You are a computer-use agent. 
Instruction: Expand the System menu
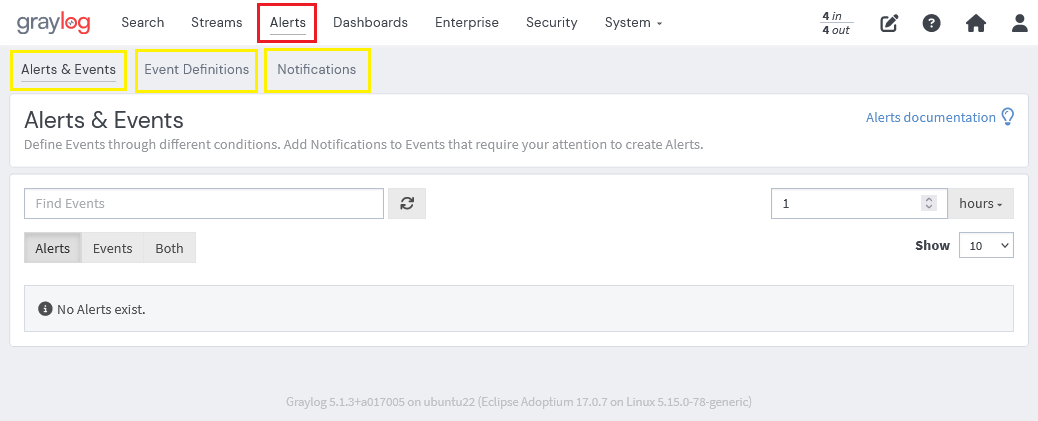pyautogui.click(x=633, y=23)
